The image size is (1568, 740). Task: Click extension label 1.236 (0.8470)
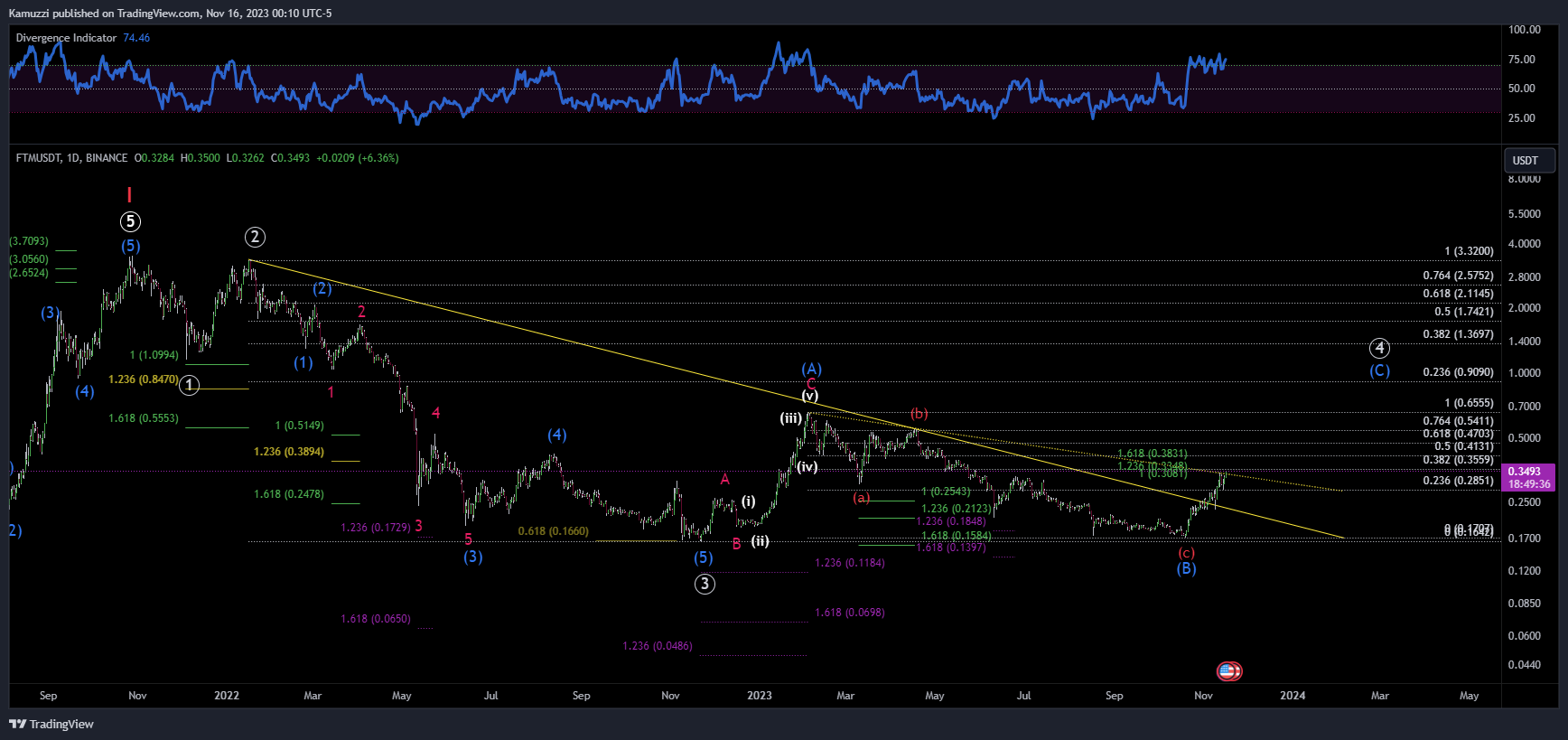(x=144, y=379)
